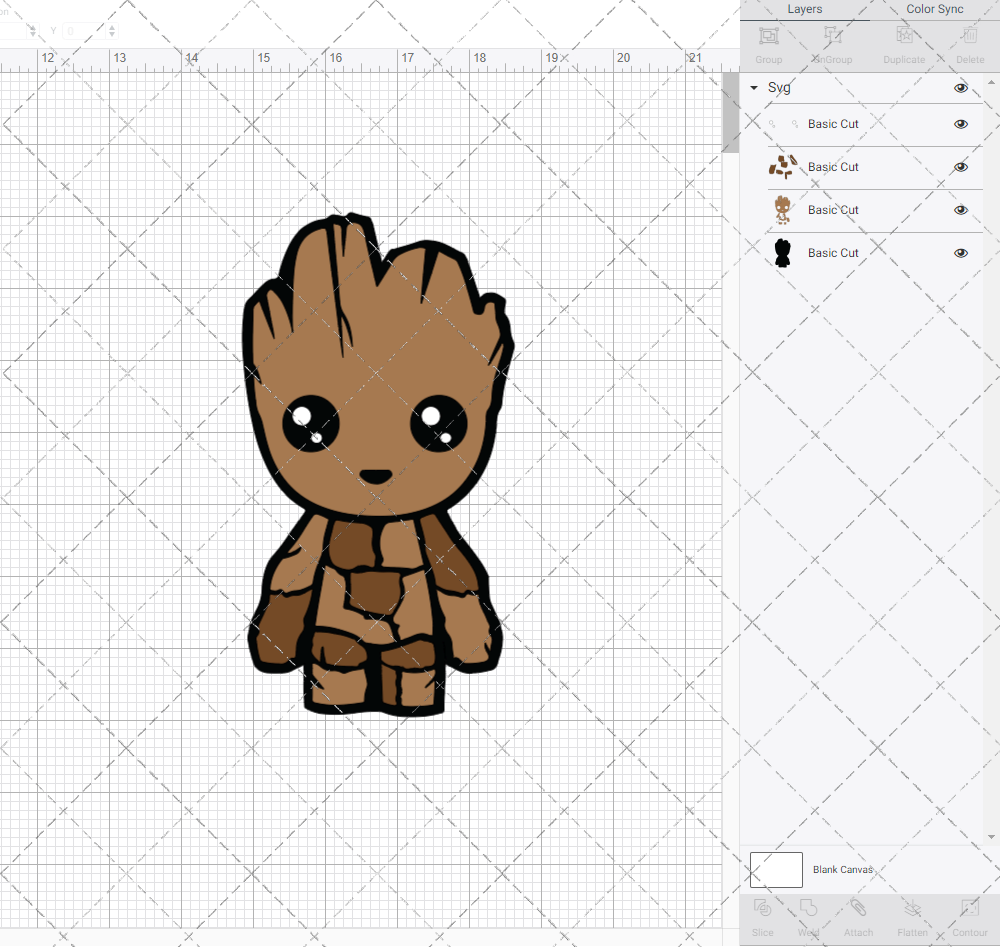
Task: Collapse the Svg group arrow
Action: pos(754,88)
